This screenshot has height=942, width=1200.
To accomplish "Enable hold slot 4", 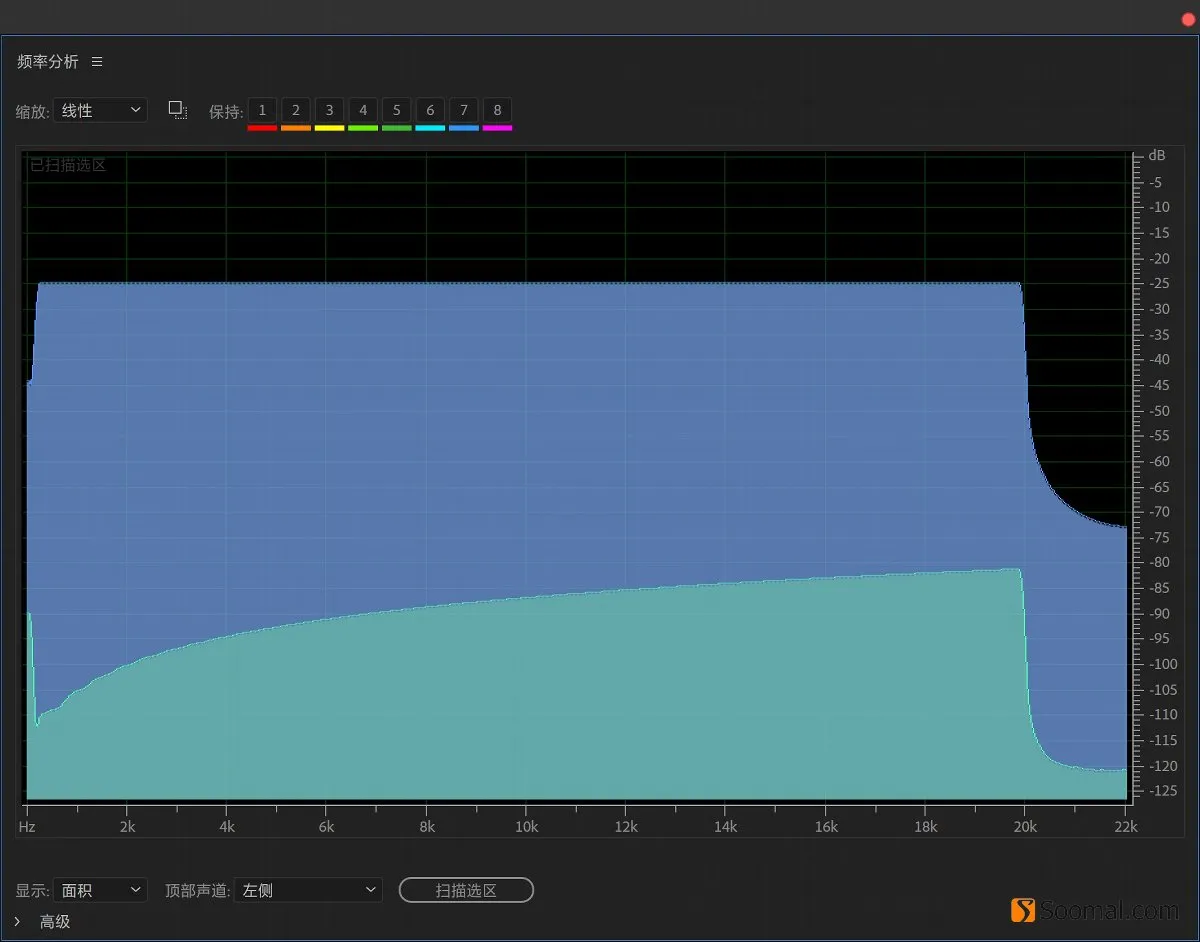I will pyautogui.click(x=363, y=110).
